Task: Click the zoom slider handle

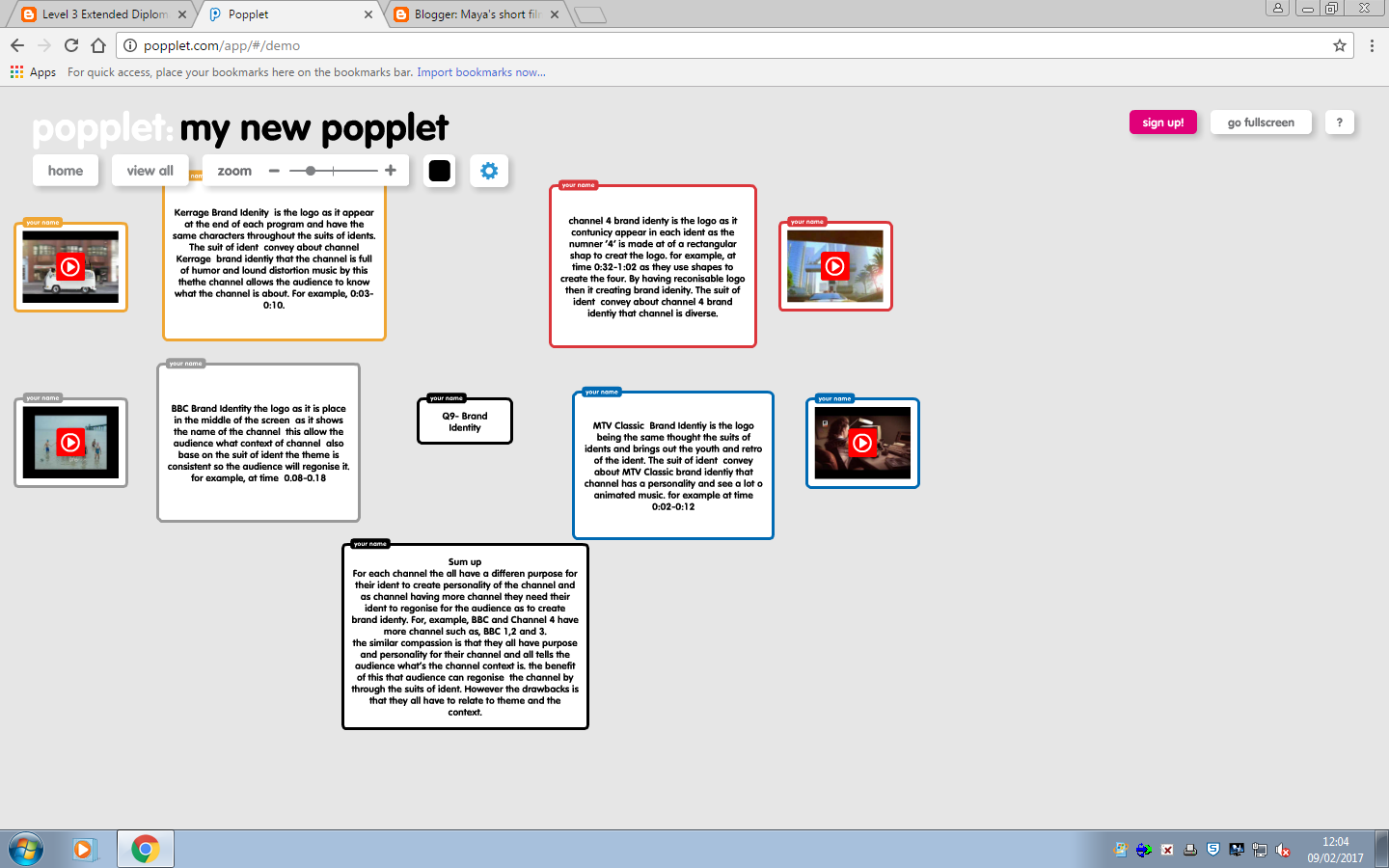Action: pyautogui.click(x=311, y=171)
